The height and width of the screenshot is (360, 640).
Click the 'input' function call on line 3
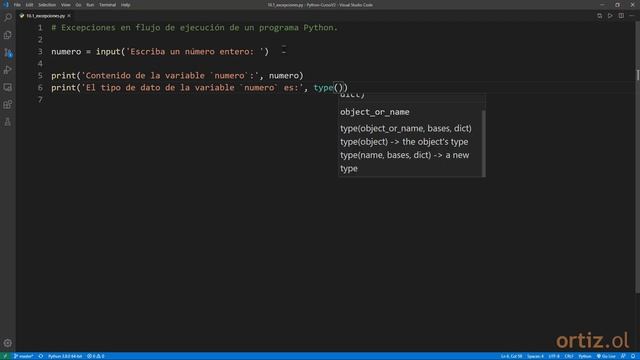tap(108, 51)
